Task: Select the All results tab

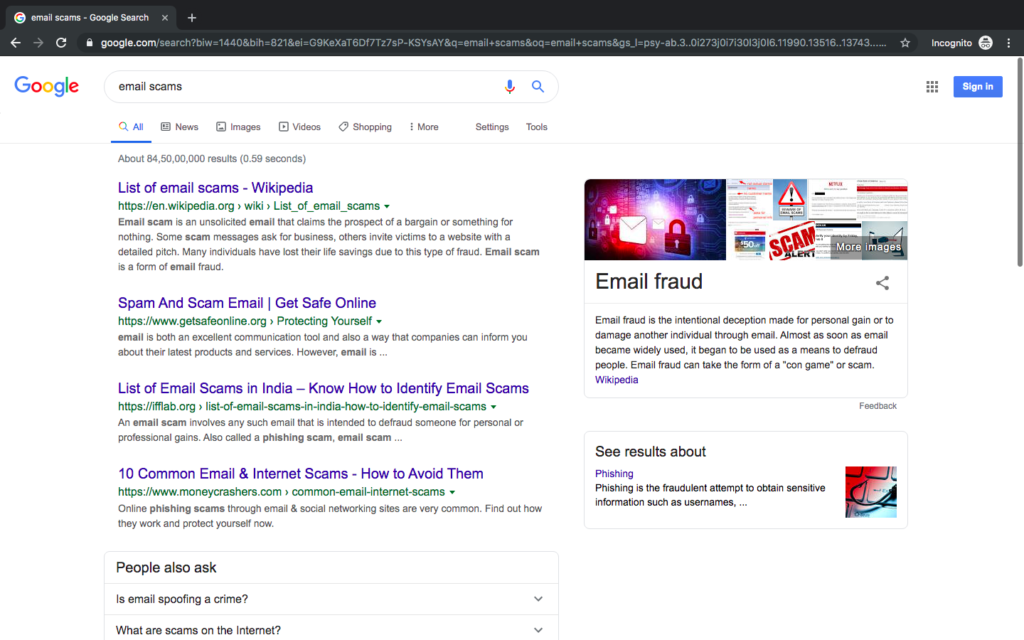Action: 131,127
